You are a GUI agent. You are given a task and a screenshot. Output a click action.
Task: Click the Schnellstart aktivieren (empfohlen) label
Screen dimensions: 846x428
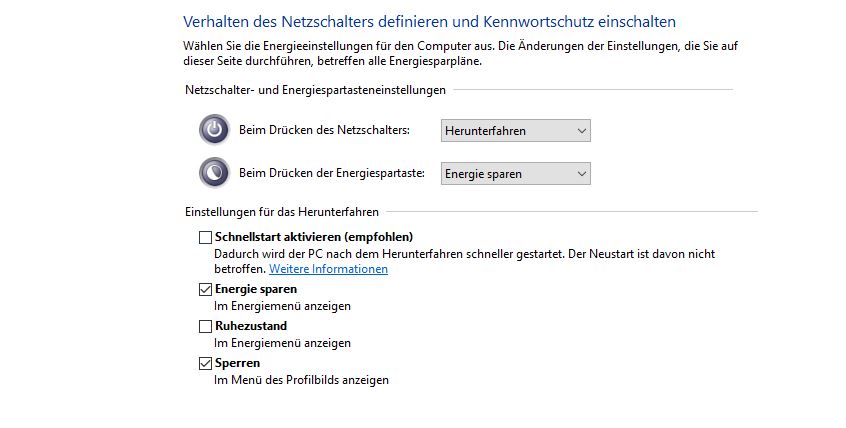tap(314, 237)
